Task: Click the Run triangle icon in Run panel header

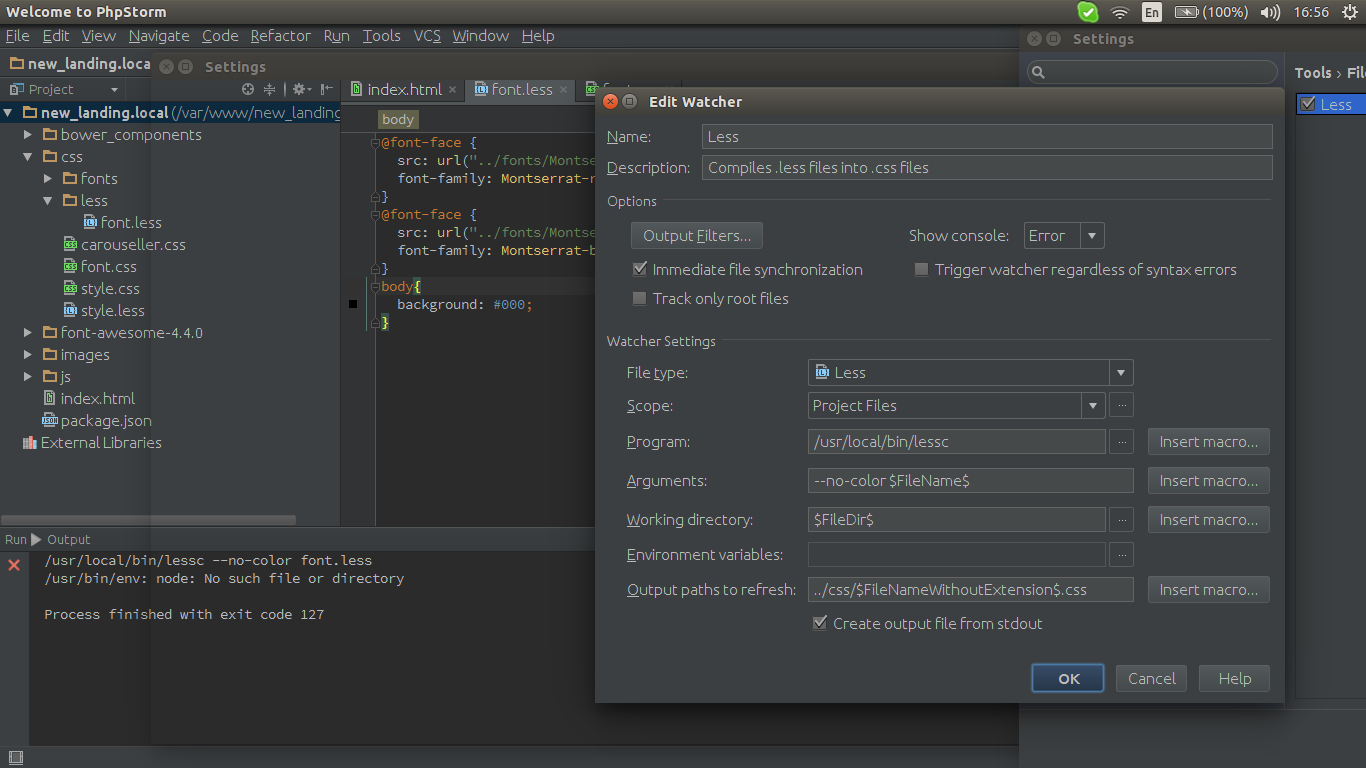Action: 37,539
